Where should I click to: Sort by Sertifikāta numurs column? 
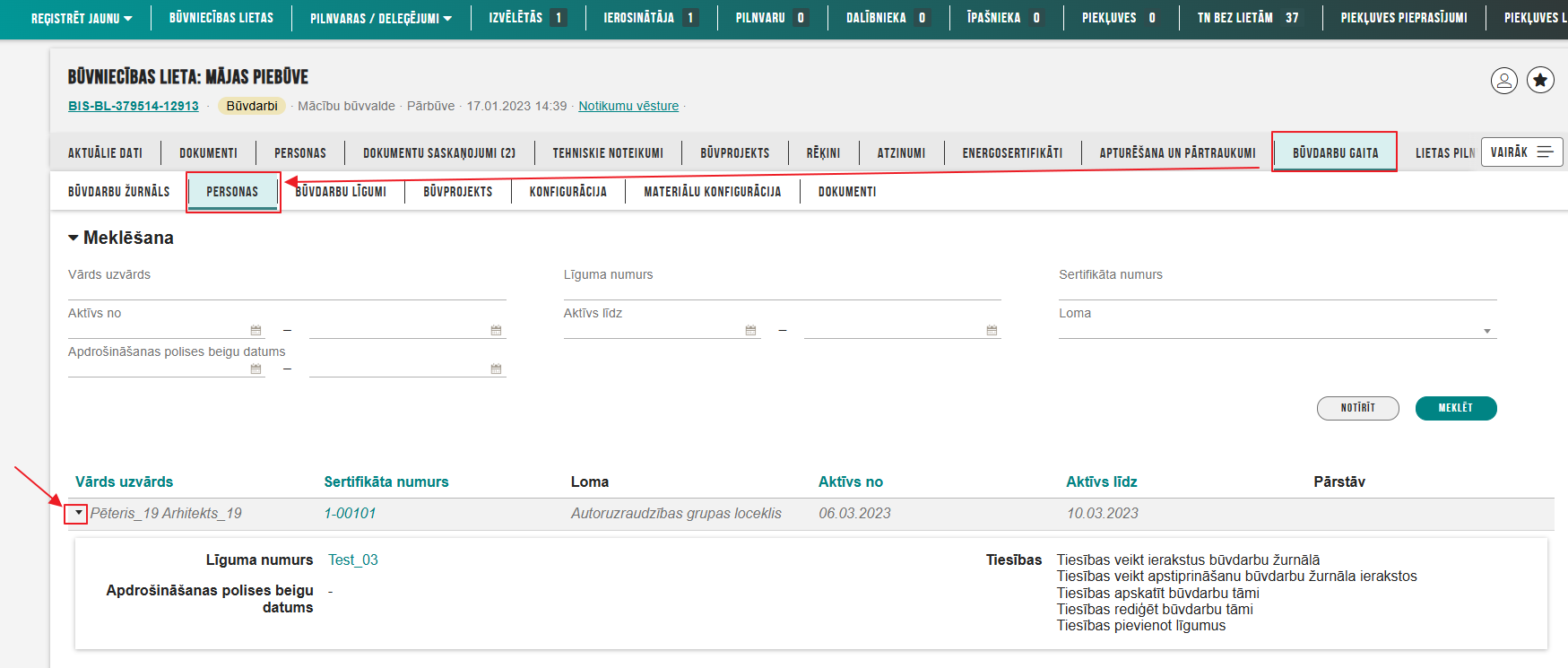386,481
